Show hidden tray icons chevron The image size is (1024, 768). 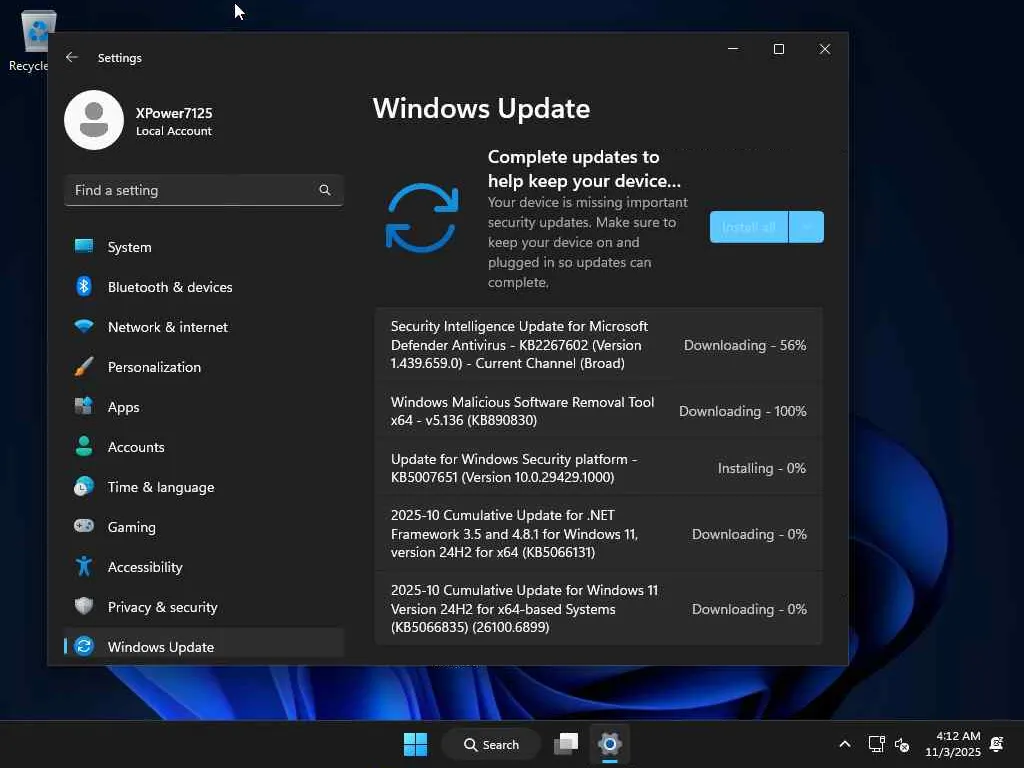(844, 744)
